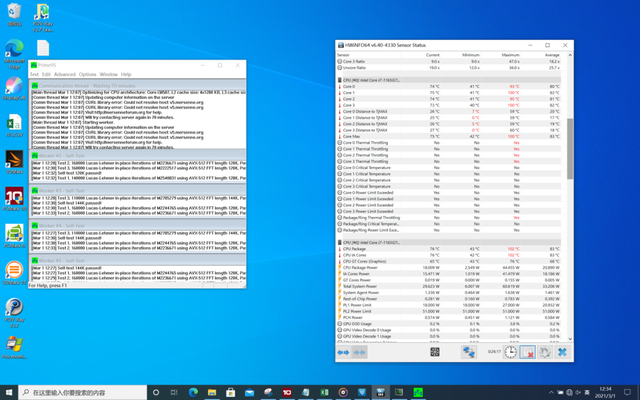Close sensors with the blue X icon
This screenshot has height=400, width=640.
(563, 352)
